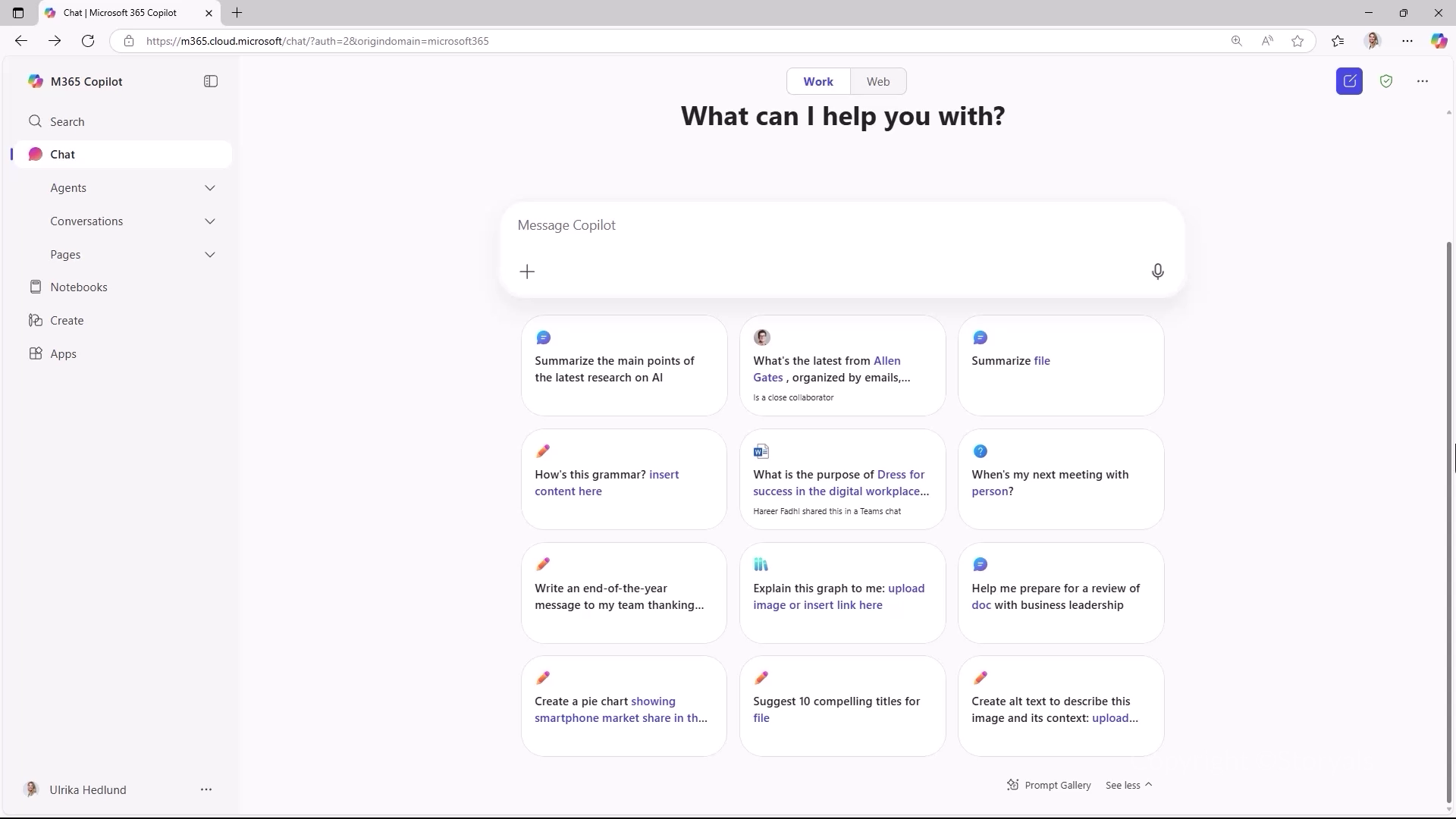Toggle the sidebar collapse icon
Screen dimensions: 1456x819
(211, 81)
